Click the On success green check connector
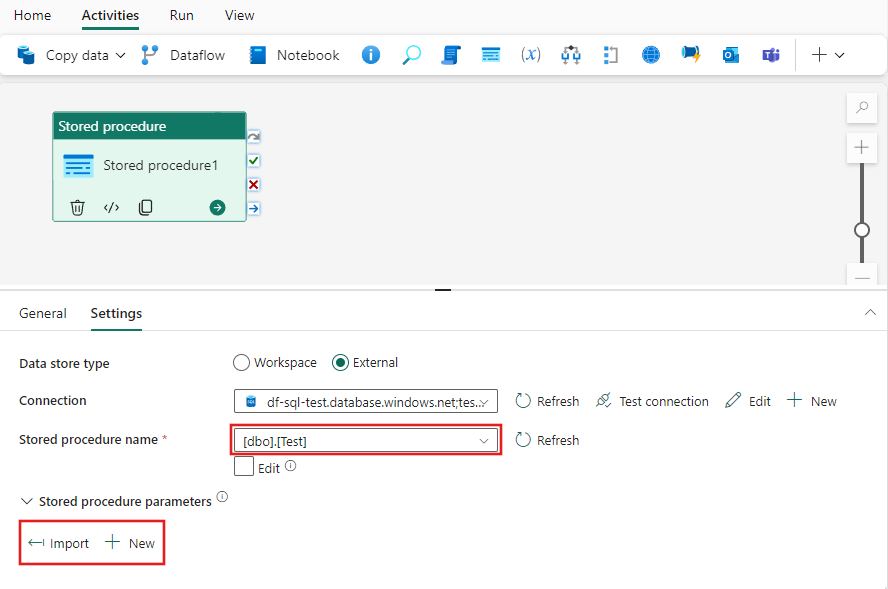This screenshot has height=589, width=888. (x=254, y=161)
